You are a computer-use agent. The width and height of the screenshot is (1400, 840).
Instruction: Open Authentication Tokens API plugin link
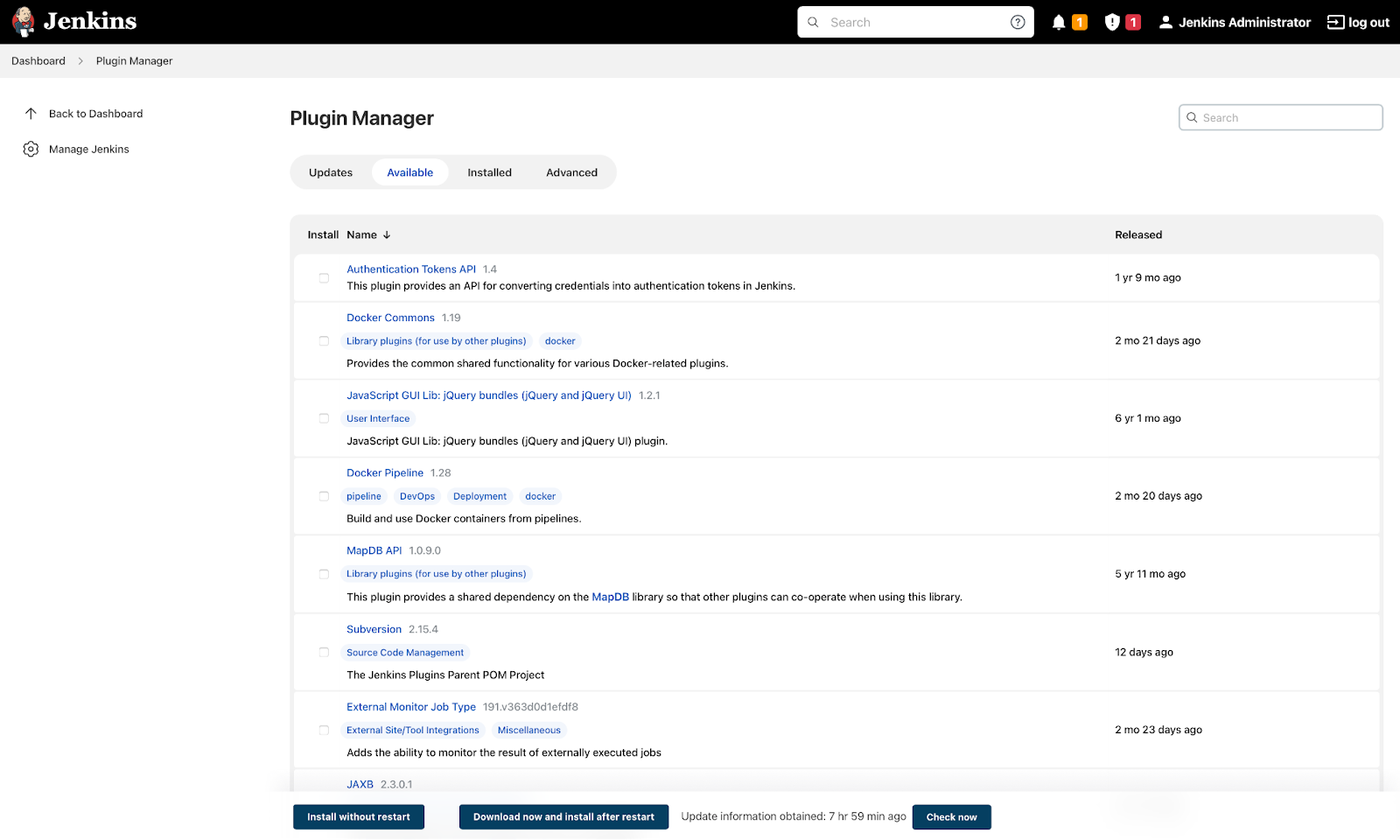[411, 269]
